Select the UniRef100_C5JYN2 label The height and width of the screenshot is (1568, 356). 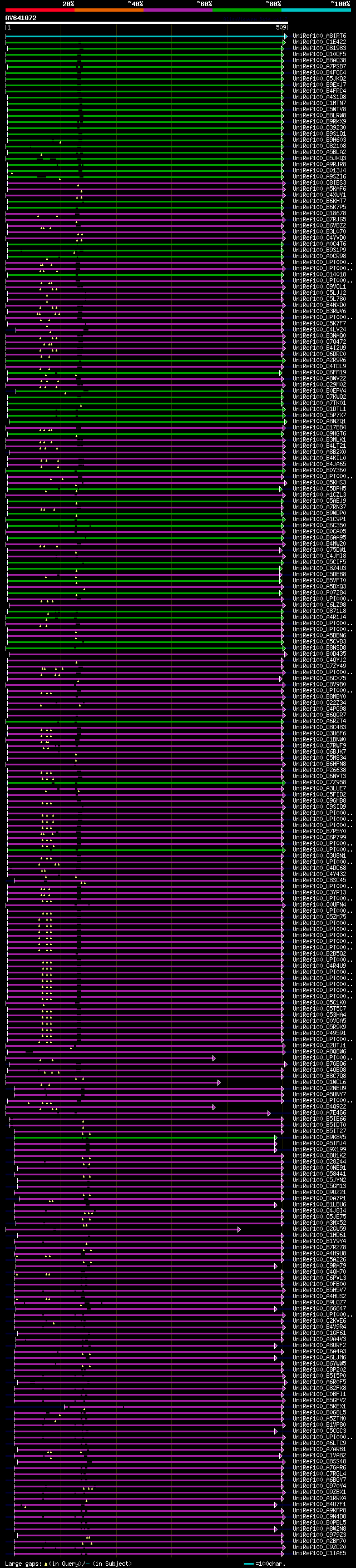click(x=319, y=1180)
